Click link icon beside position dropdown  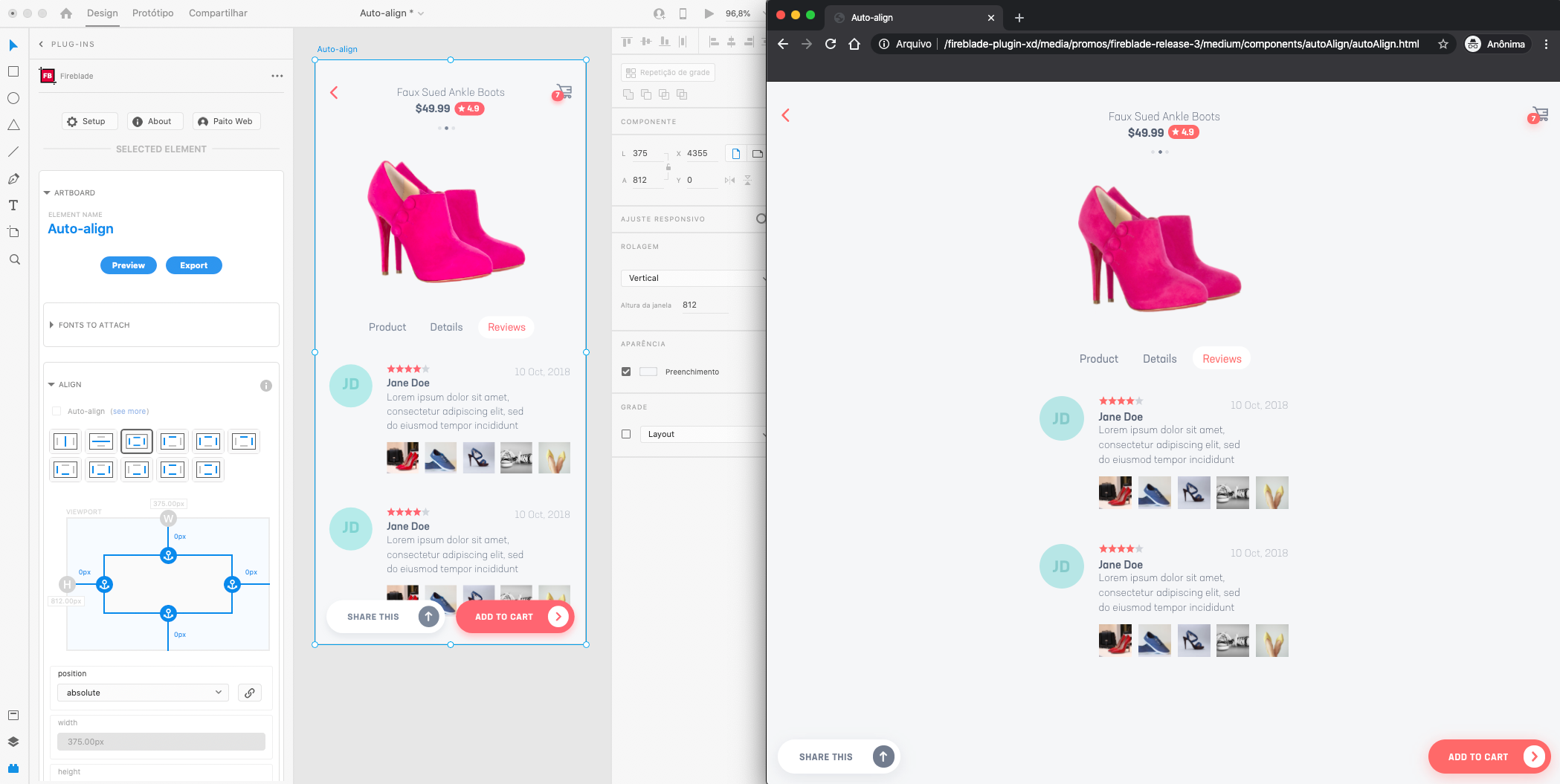(x=250, y=693)
